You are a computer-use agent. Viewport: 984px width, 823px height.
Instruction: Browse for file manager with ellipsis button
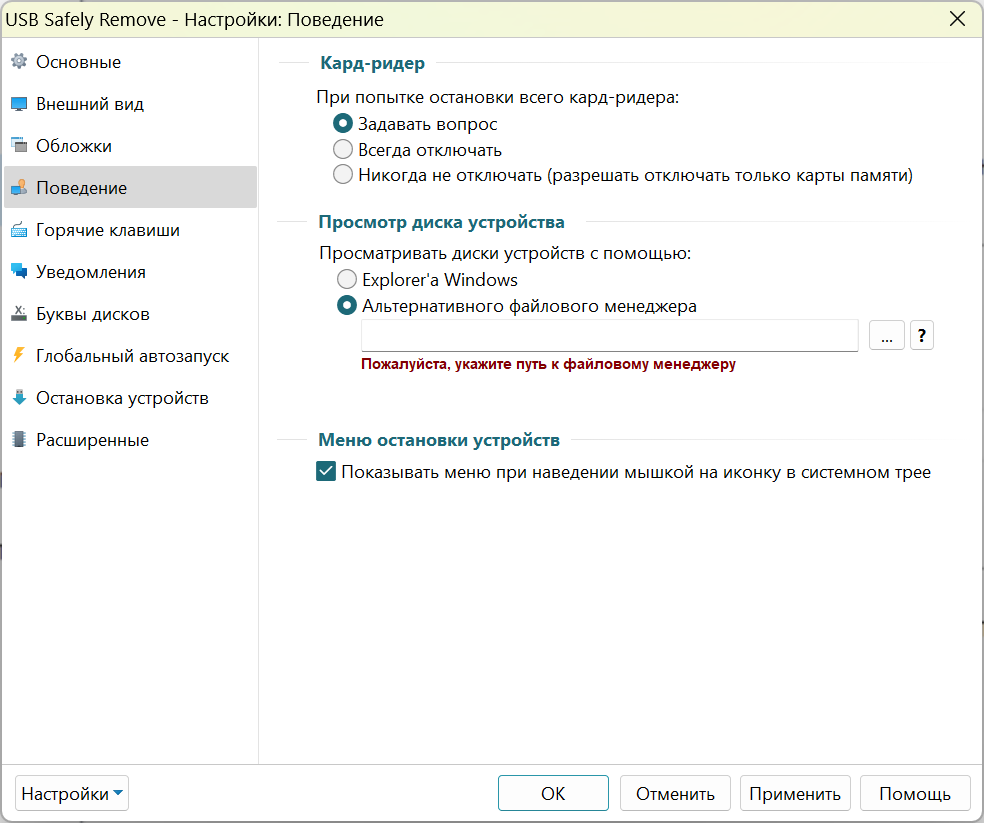(x=887, y=335)
